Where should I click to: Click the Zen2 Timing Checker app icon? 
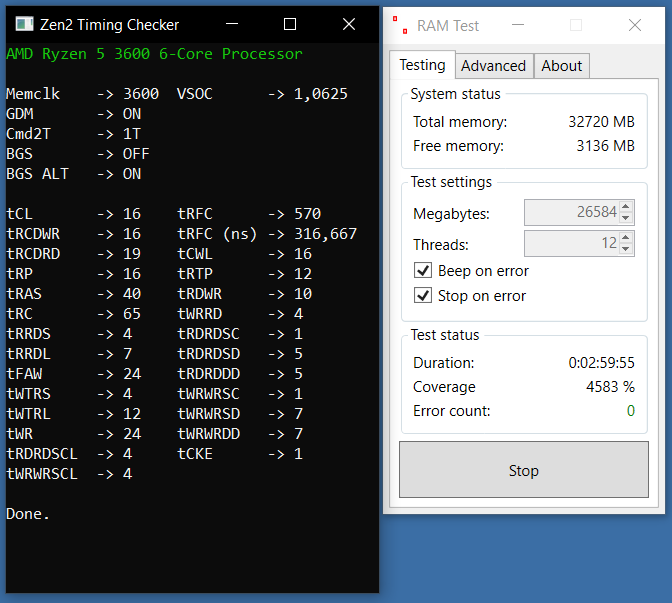point(24,24)
